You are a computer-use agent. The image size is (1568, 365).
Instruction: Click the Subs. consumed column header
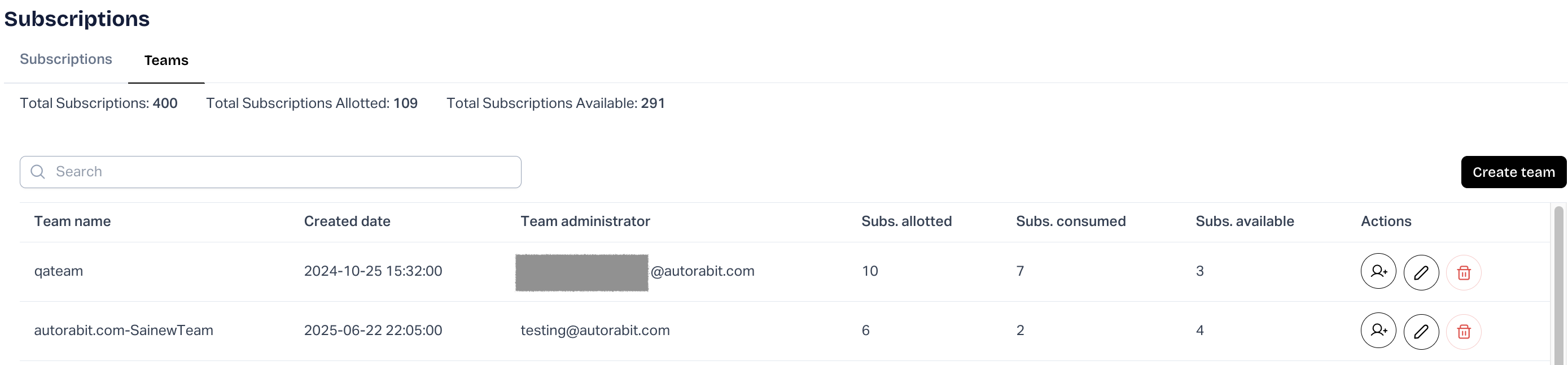point(1071,221)
